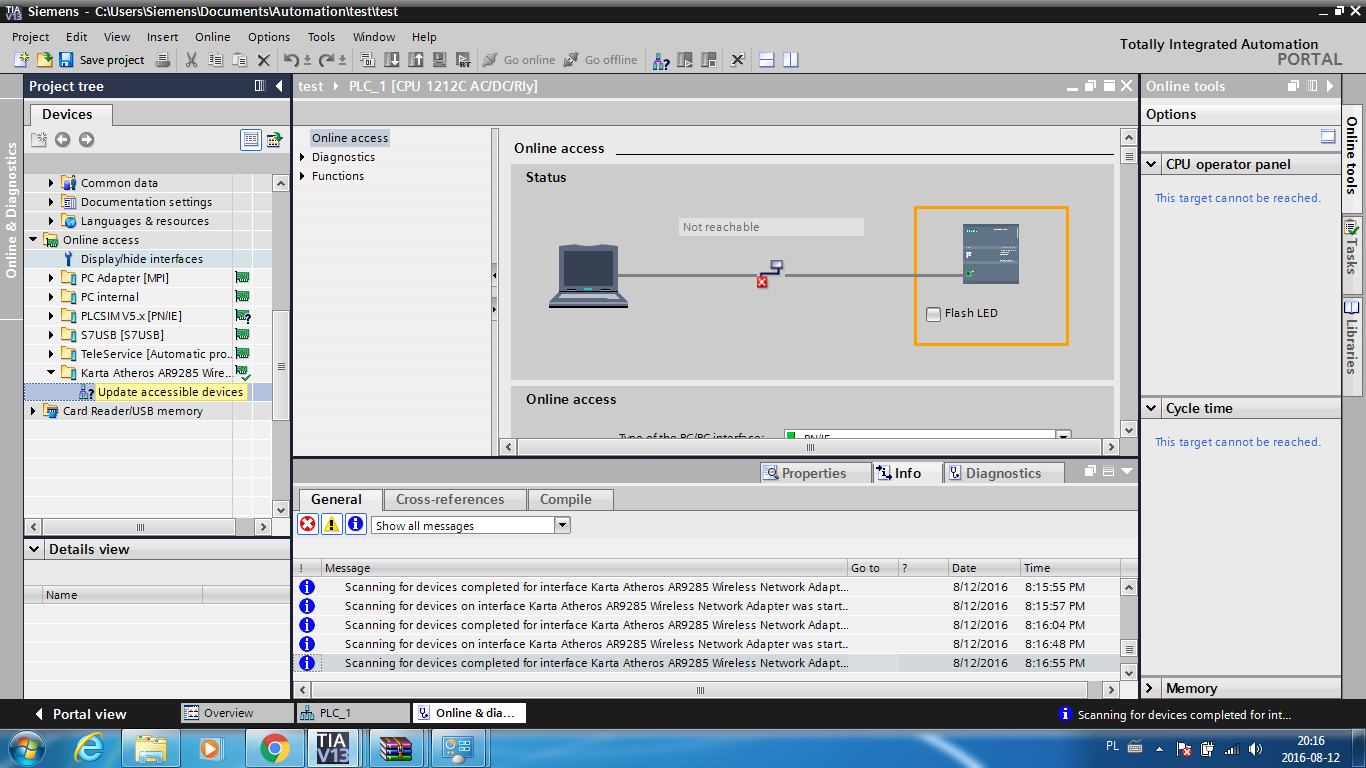
Task: Collapse the Project tree panel with the arrow
Action: [x=279, y=86]
